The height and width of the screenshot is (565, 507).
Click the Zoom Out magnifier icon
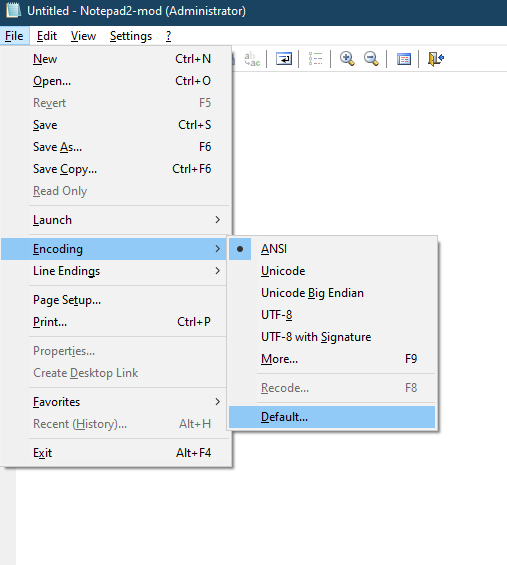(x=371, y=59)
